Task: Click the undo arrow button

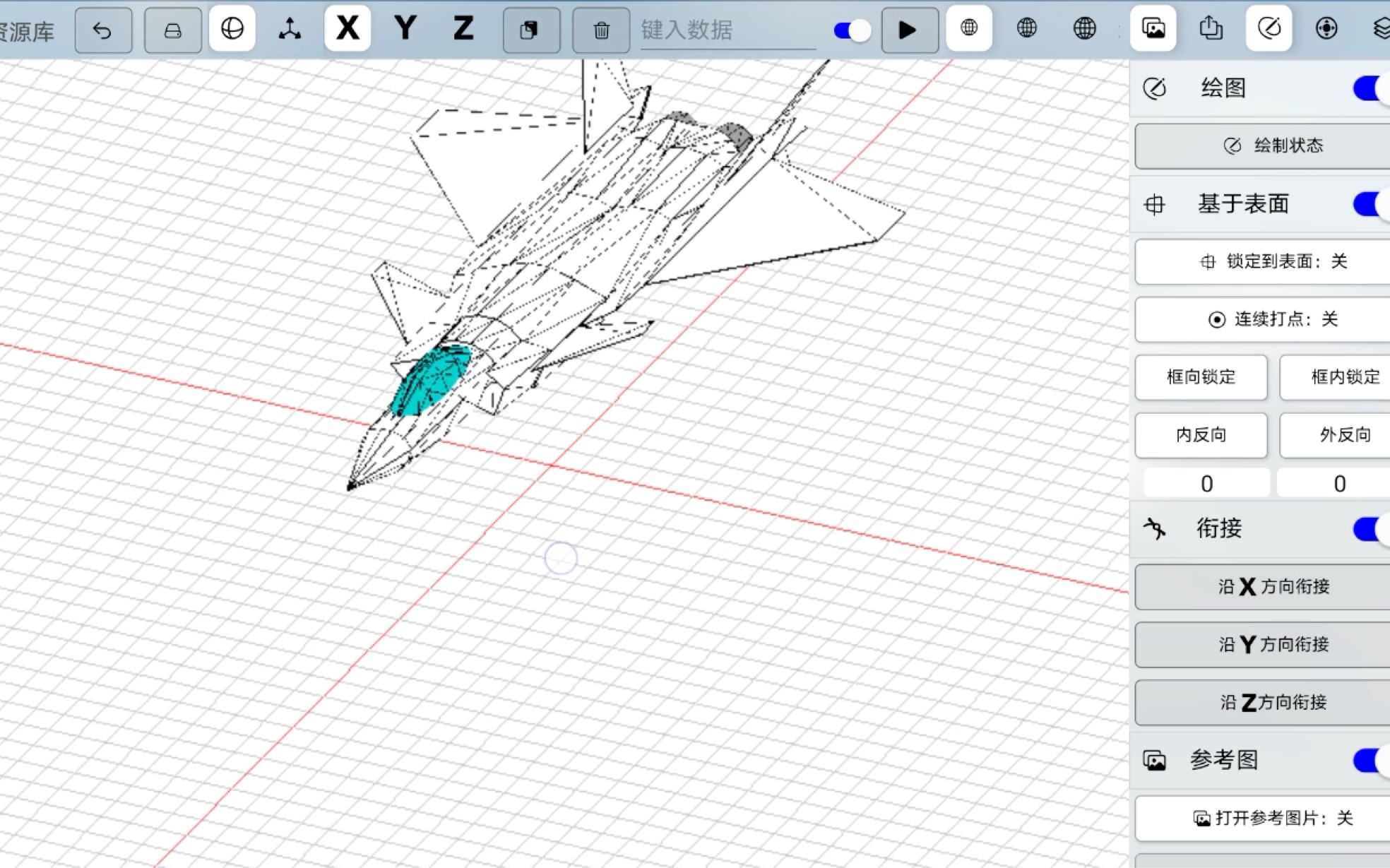Action: point(103,30)
